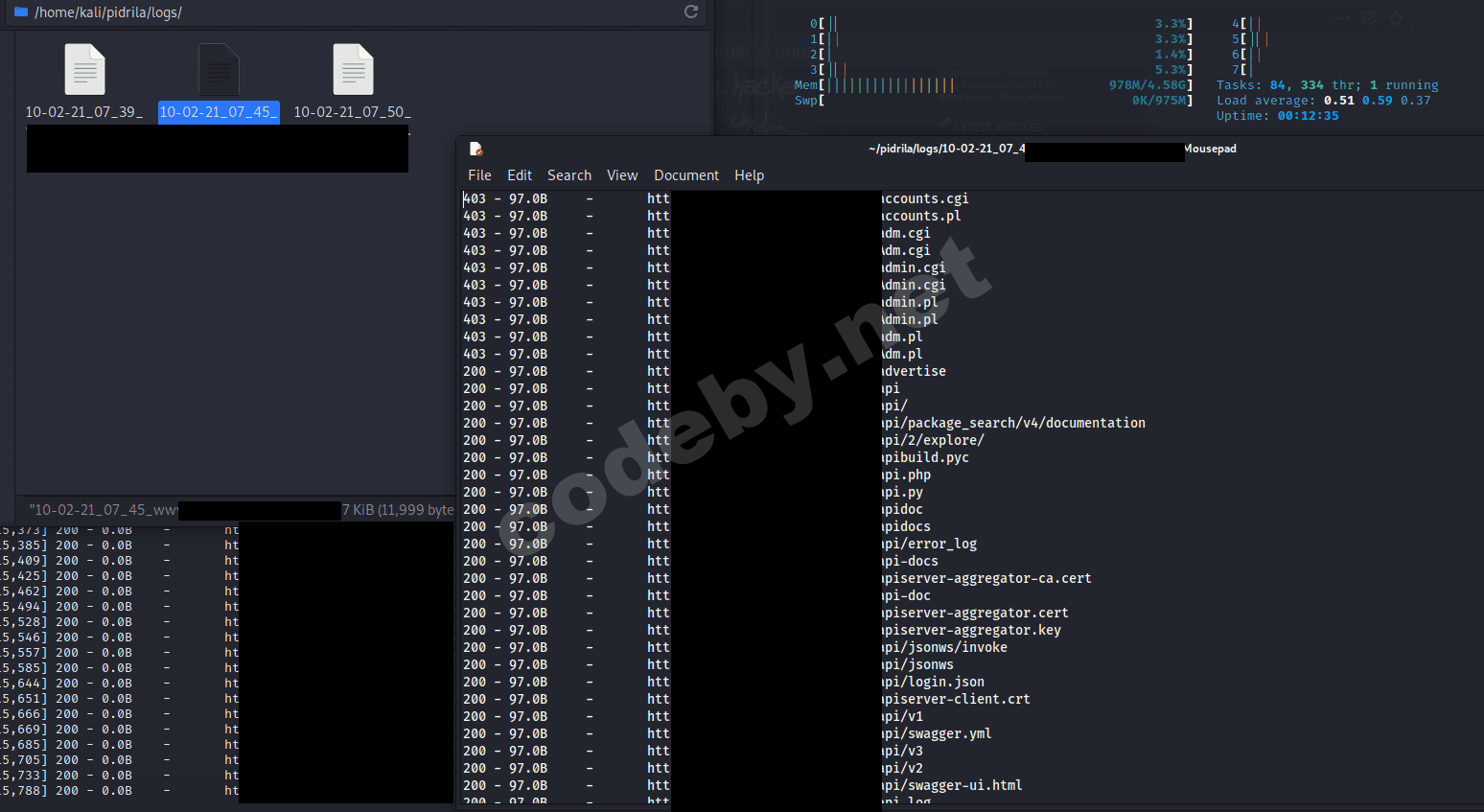This screenshot has height=812, width=1484.
Task: Click the line ending in 'ccounts.pl'
Action: (x=711, y=216)
